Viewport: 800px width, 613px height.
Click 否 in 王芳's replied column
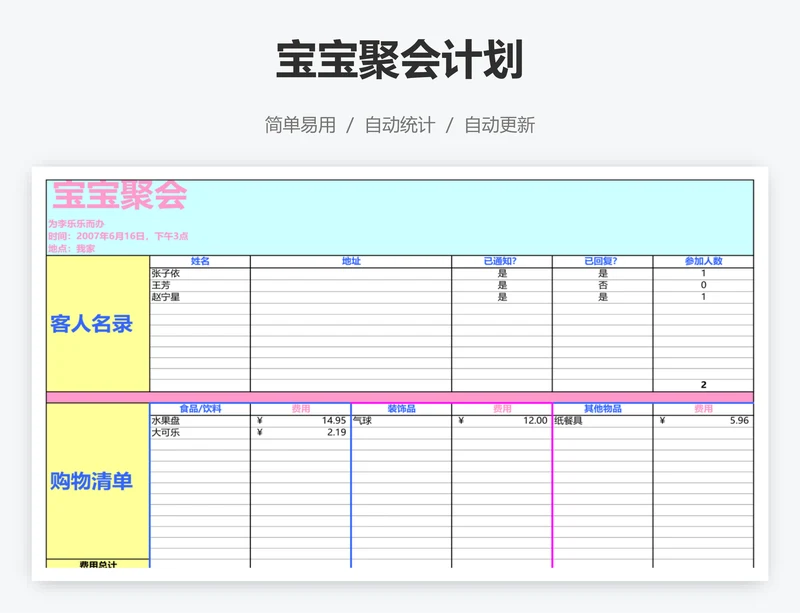coord(602,285)
